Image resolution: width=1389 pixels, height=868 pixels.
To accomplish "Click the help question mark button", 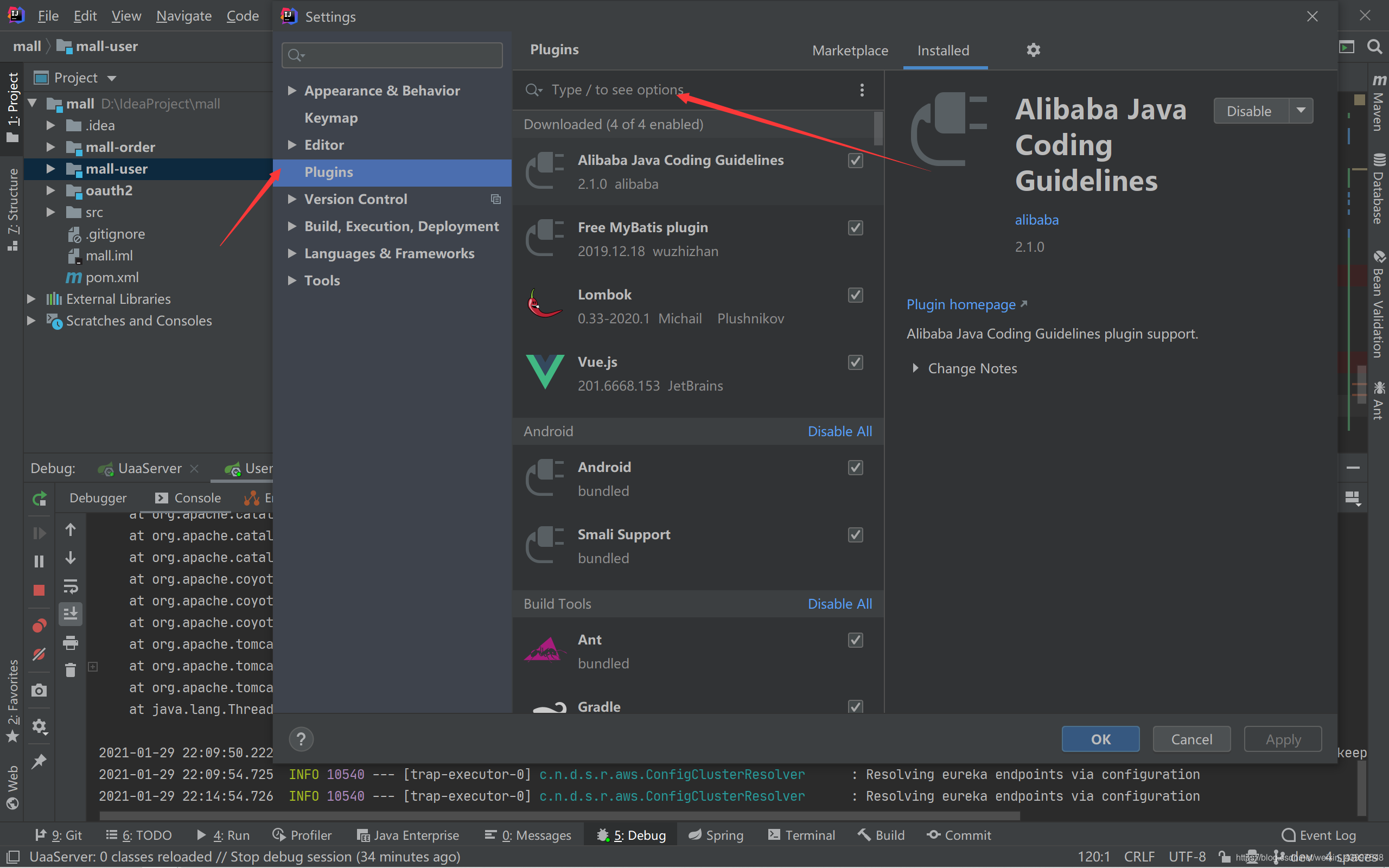I will point(301,739).
